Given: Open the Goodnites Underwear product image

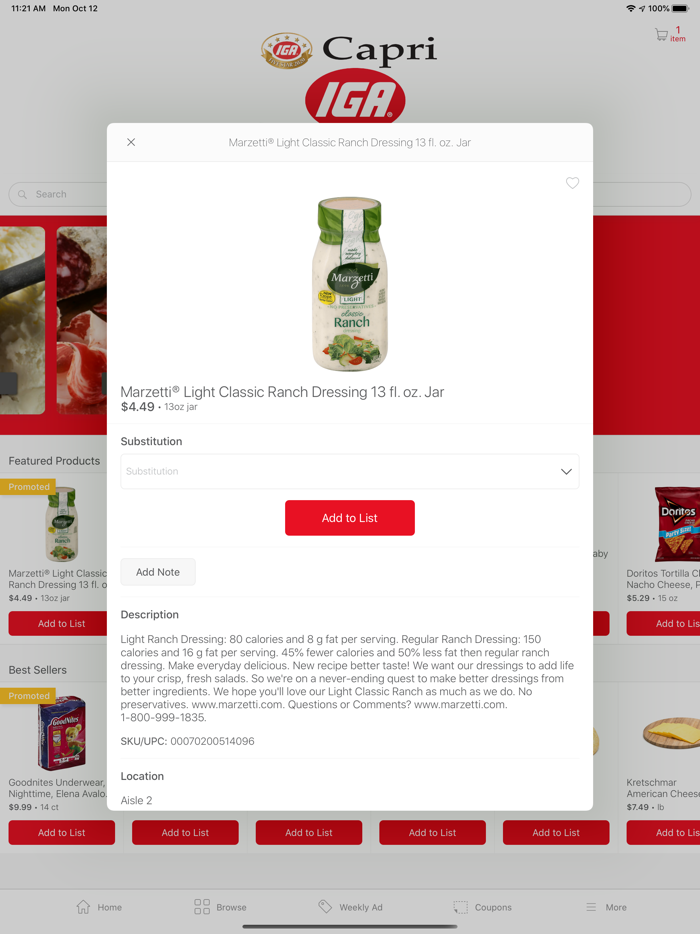Looking at the screenshot, I should coord(61,733).
